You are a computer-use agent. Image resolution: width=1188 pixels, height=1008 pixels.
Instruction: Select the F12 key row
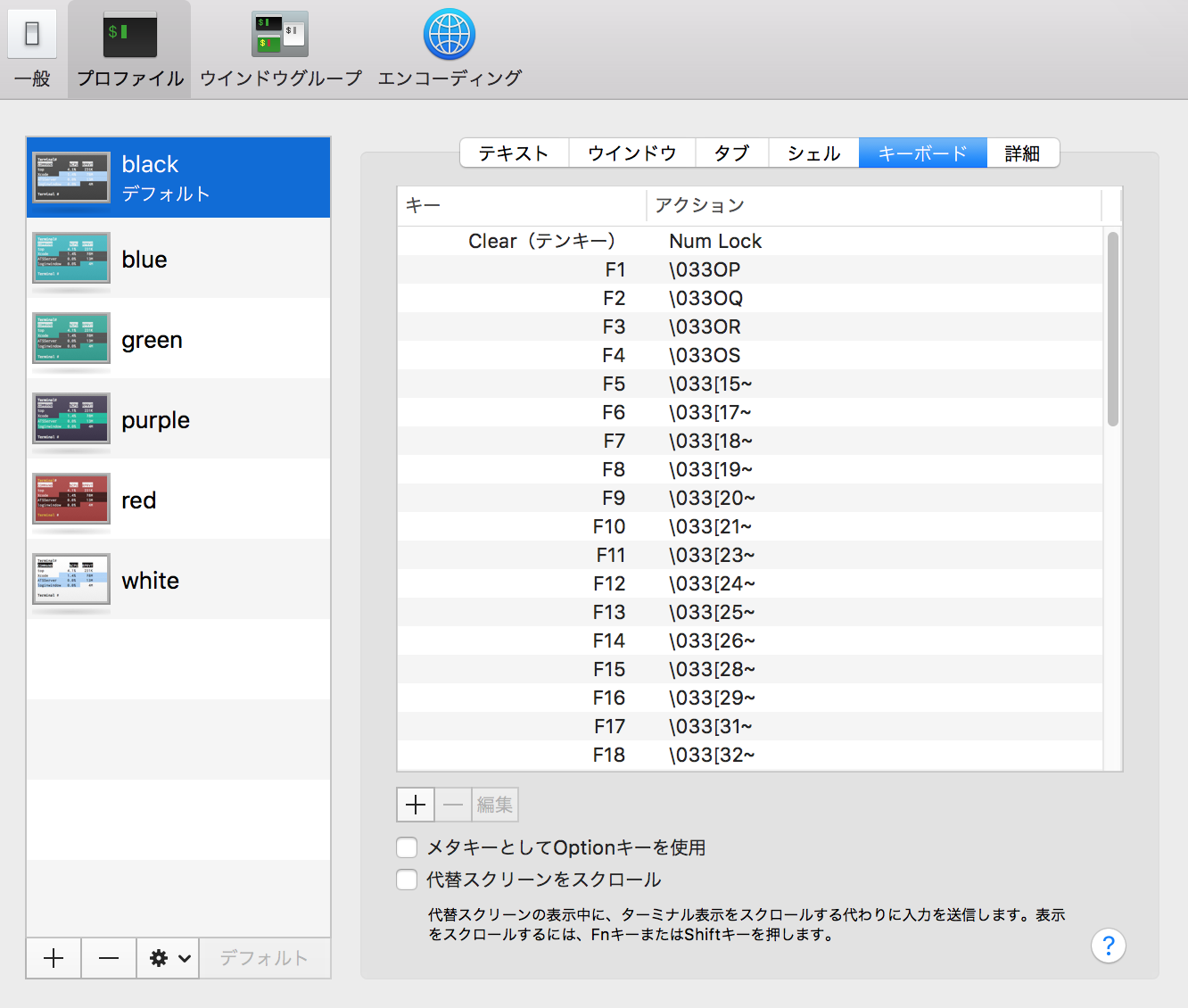pos(750,583)
